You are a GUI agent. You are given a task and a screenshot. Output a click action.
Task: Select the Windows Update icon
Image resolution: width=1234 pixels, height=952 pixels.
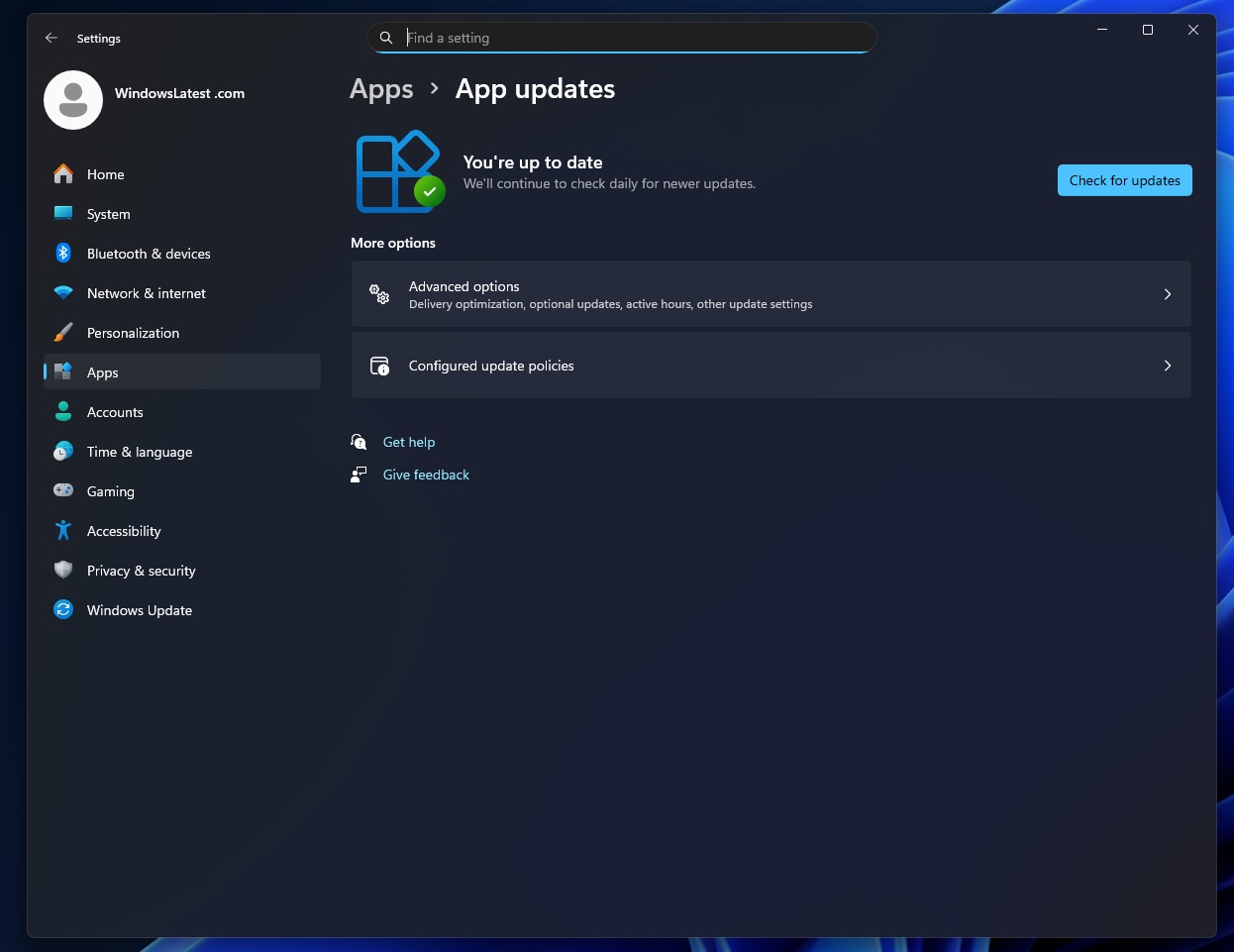tap(63, 610)
